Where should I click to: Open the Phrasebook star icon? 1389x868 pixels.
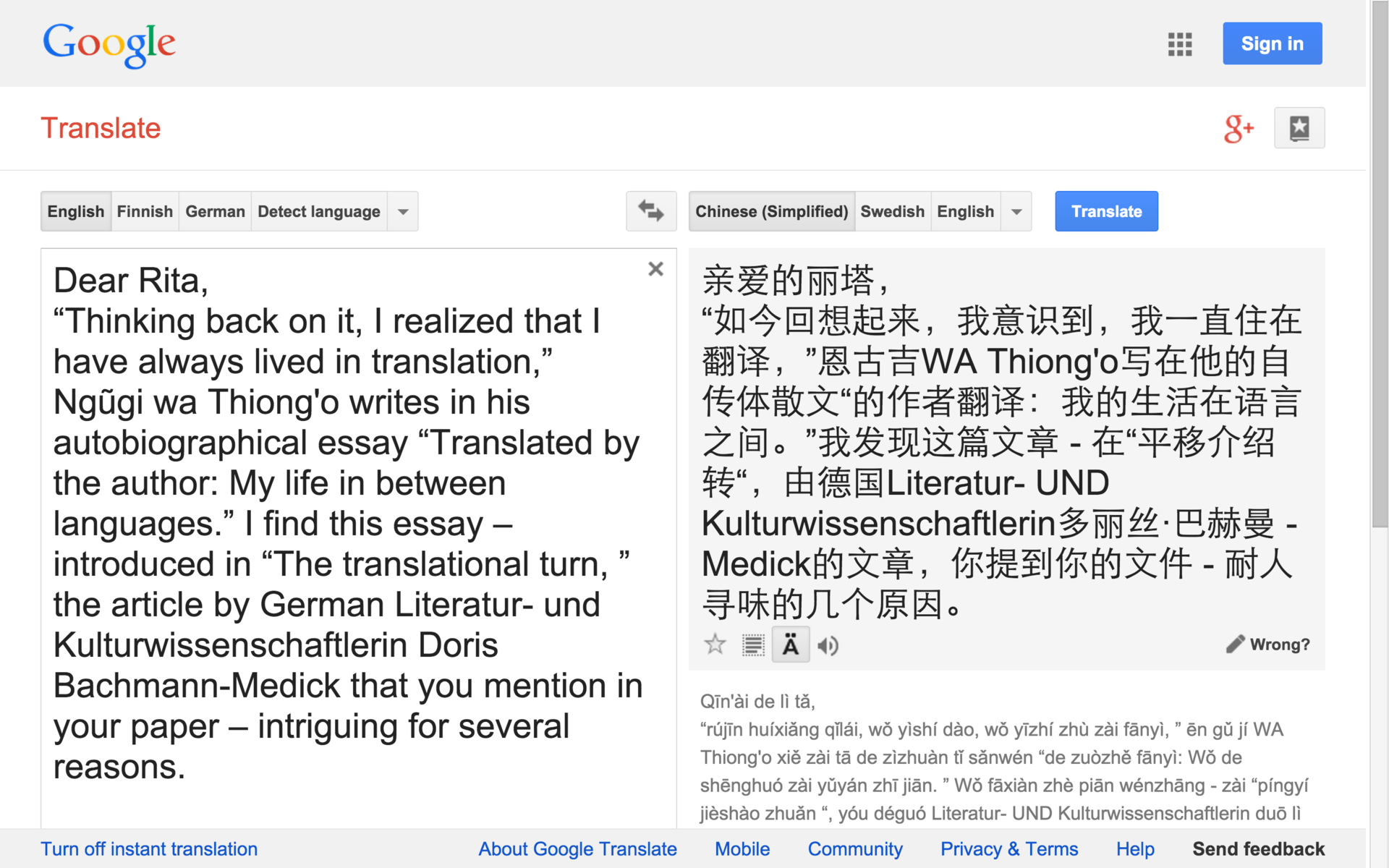point(1299,129)
